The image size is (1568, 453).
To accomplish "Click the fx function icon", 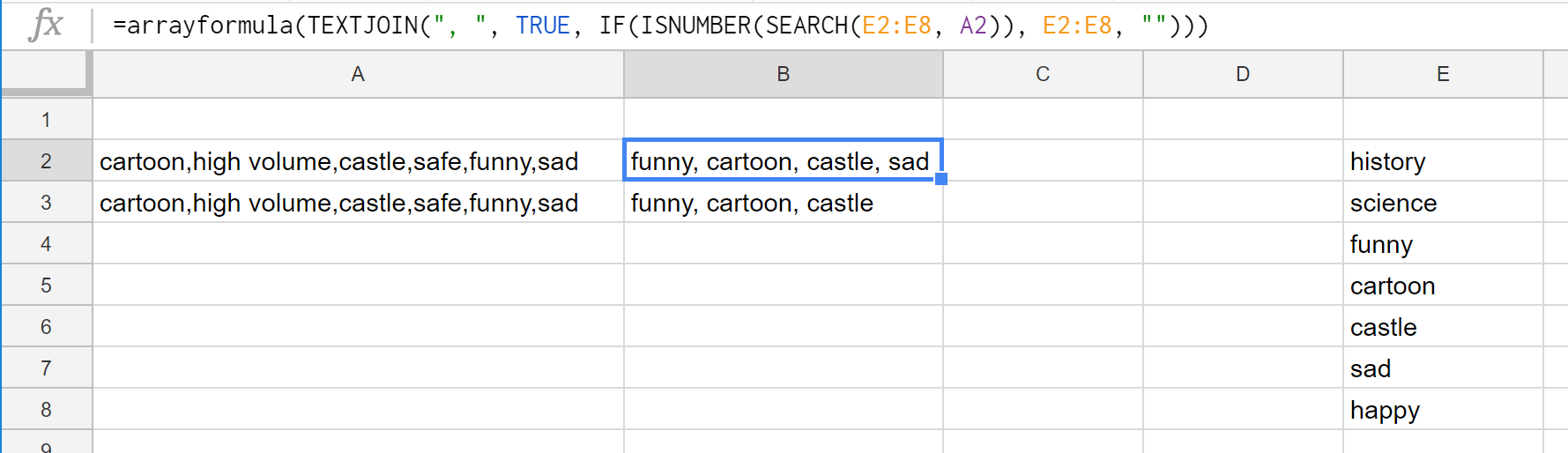I will coord(45,25).
